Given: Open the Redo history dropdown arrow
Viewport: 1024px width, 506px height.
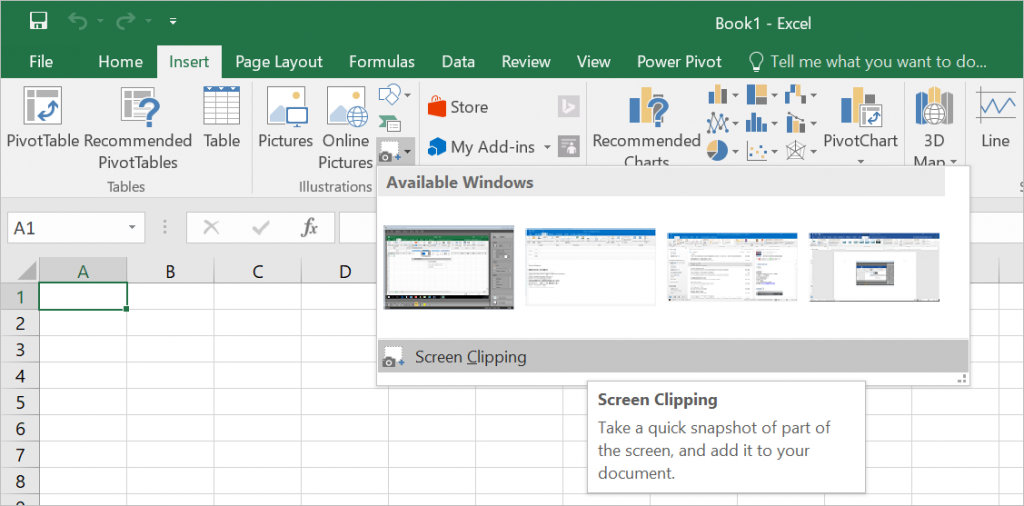Looking at the screenshot, I should 147,22.
